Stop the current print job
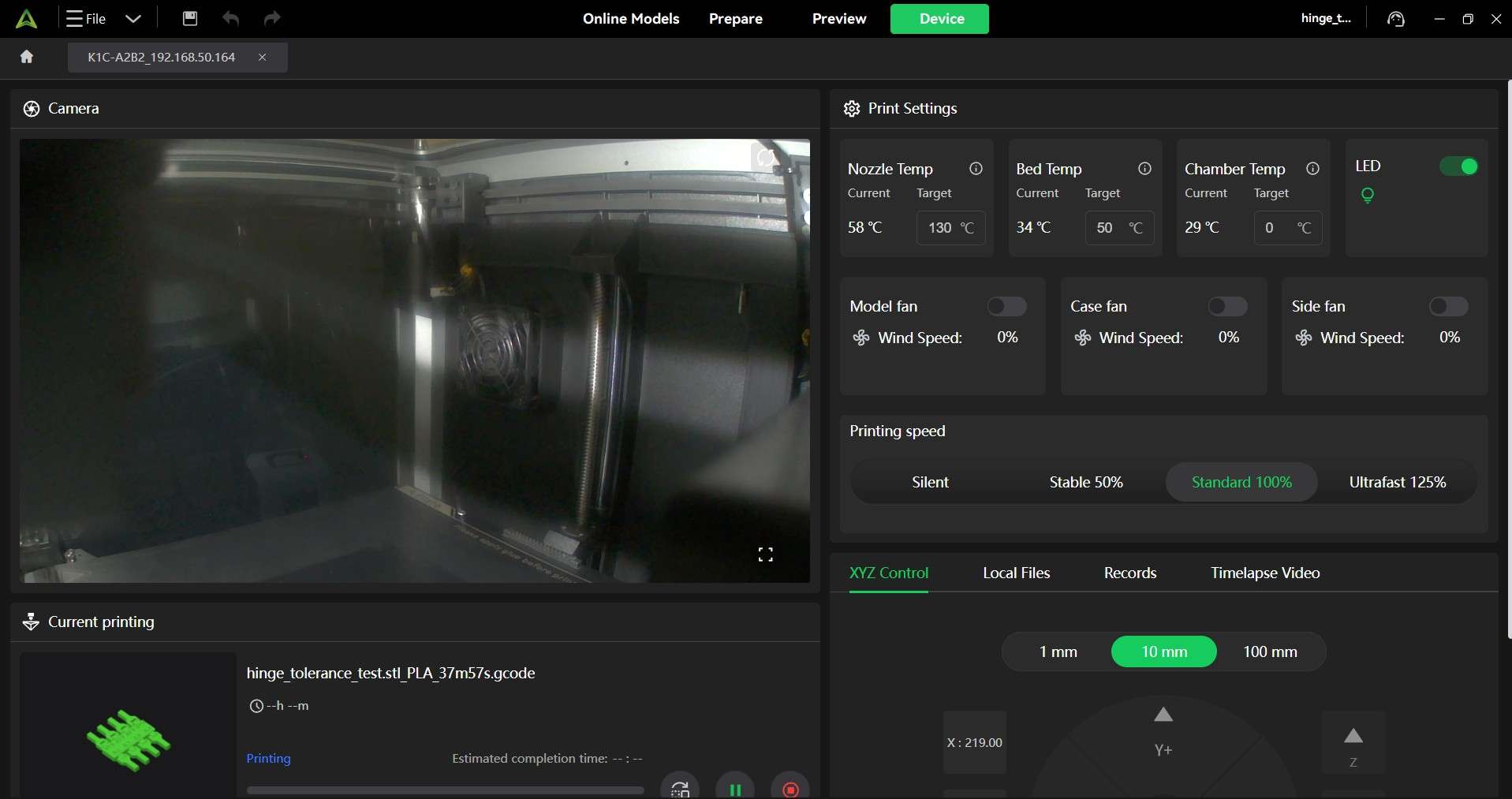The image size is (1512, 799). 790,788
